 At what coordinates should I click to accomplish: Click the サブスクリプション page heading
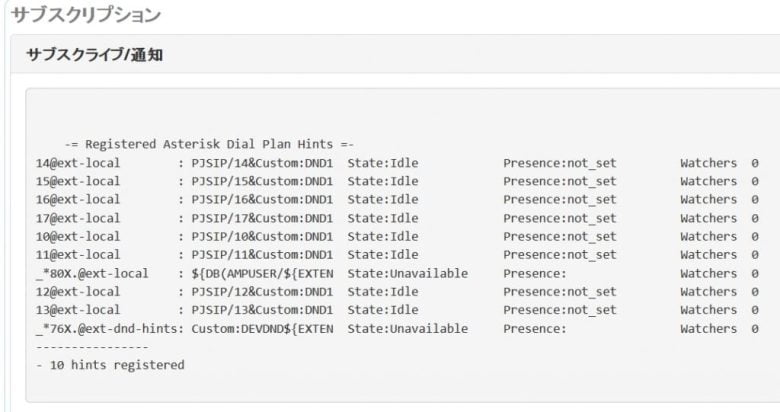(86, 15)
